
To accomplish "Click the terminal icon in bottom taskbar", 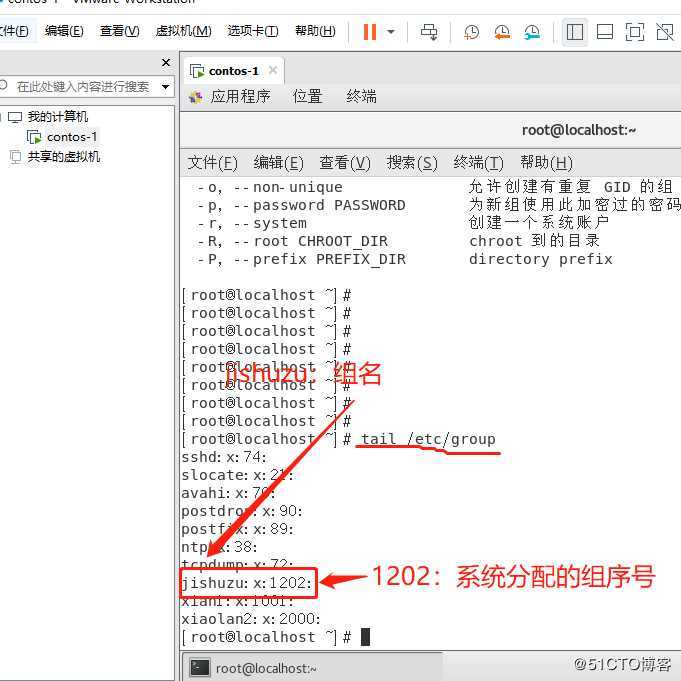I will coord(200,668).
